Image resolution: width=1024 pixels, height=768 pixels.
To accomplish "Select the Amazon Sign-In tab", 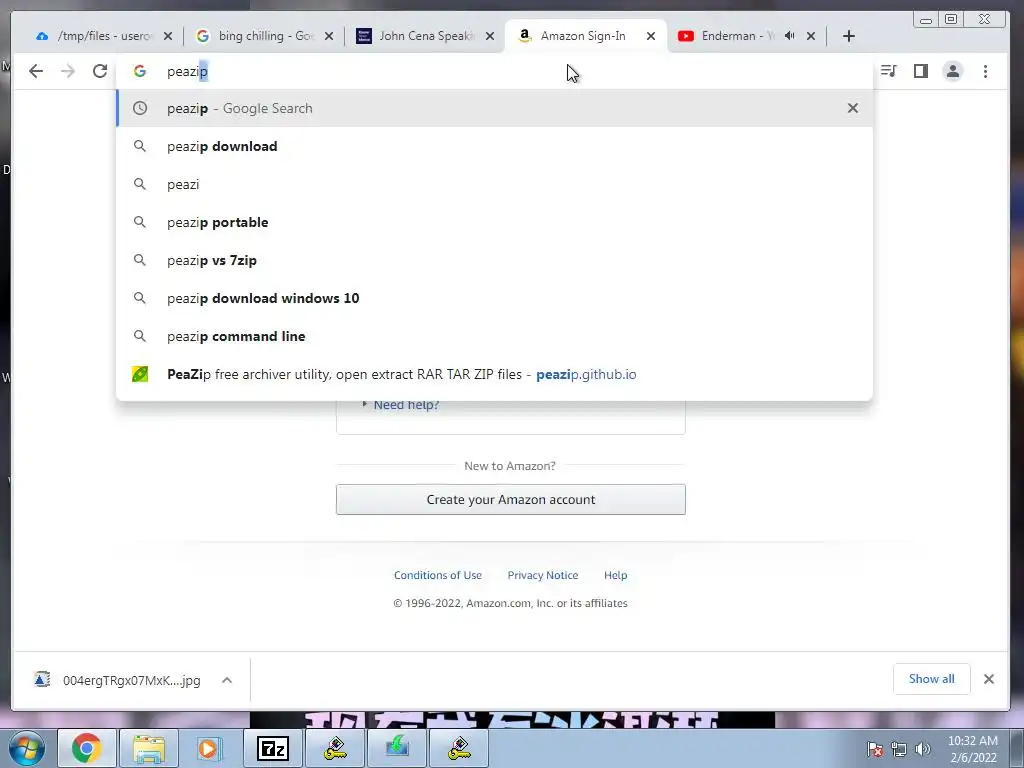I will 583,36.
